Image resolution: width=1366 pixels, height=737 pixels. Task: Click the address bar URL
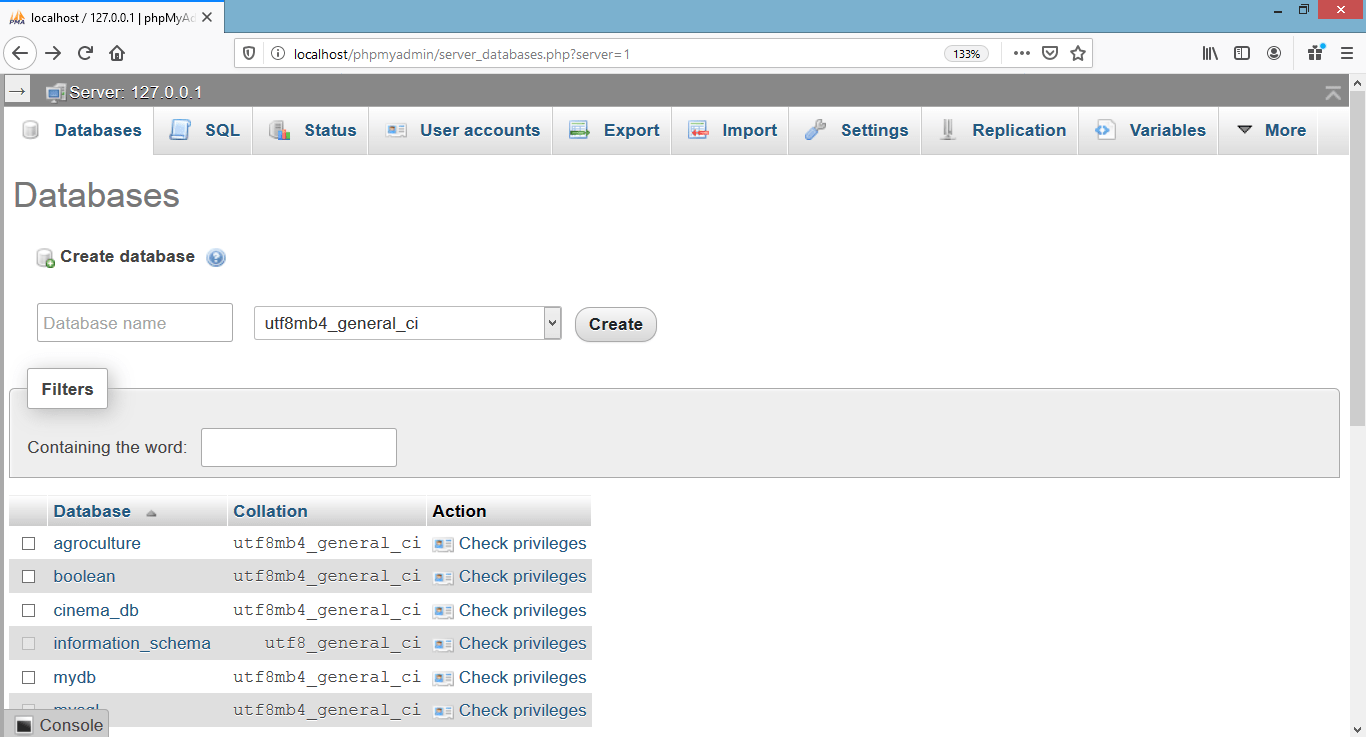461,54
